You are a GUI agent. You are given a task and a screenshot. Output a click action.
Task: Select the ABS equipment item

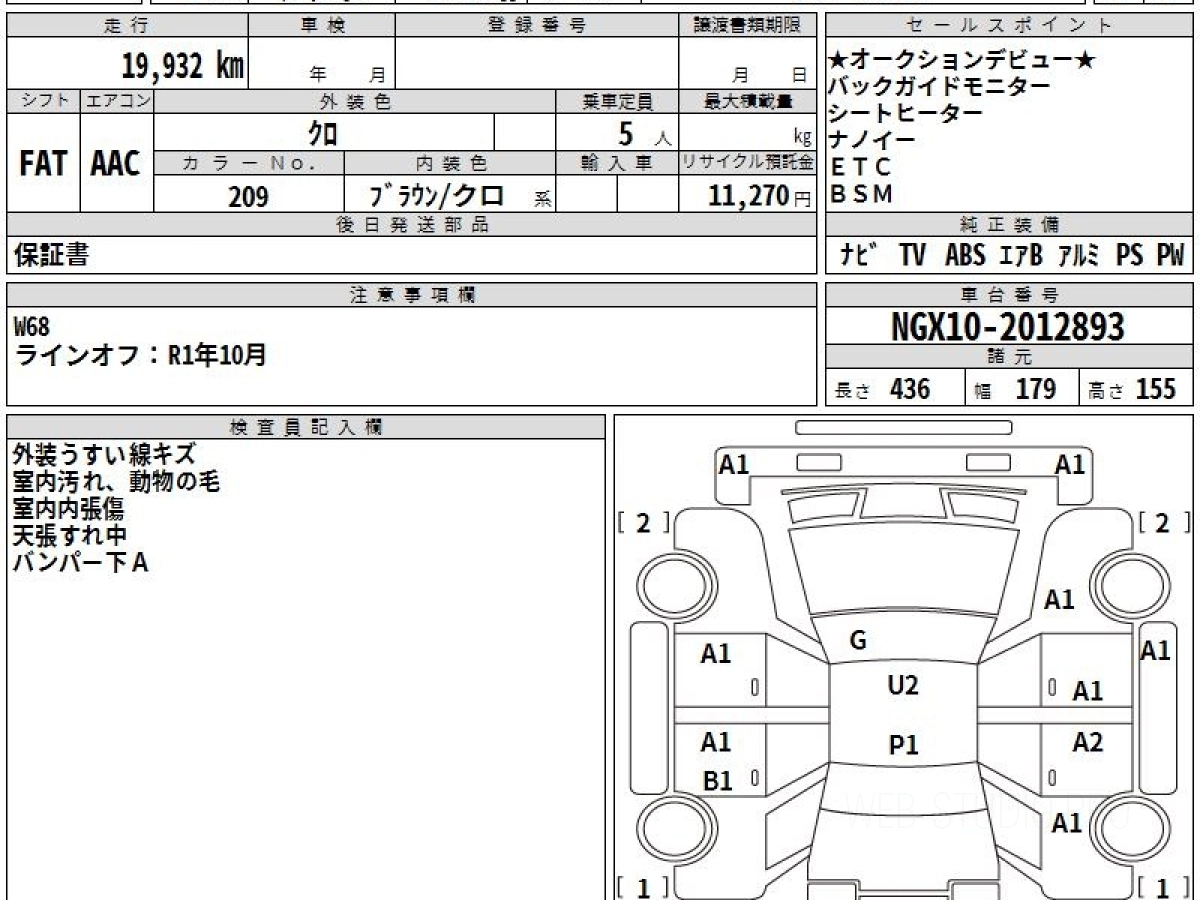point(965,256)
